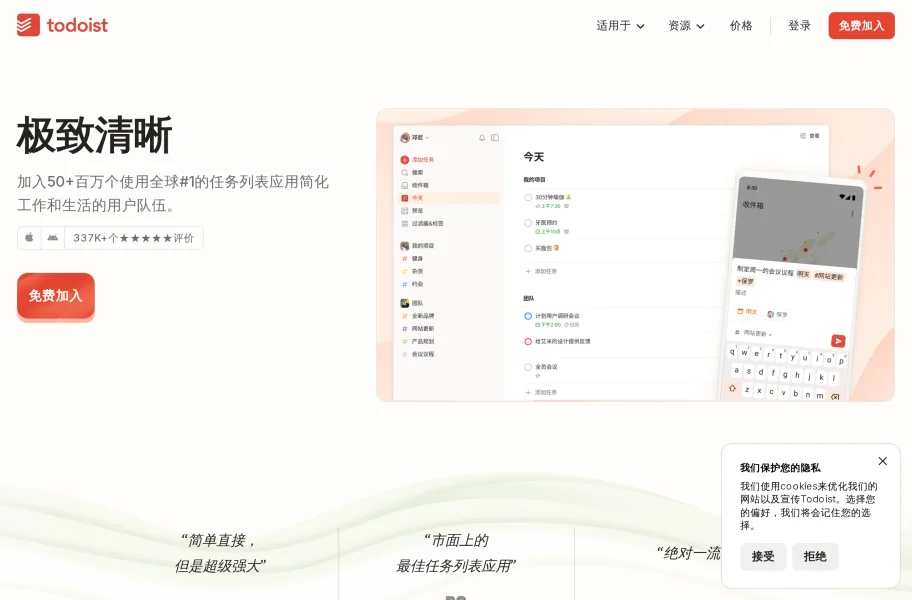Viewport: 912px width, 600px height.
Task: Click the three-dot menu on phone mockup
Action: click(x=852, y=214)
